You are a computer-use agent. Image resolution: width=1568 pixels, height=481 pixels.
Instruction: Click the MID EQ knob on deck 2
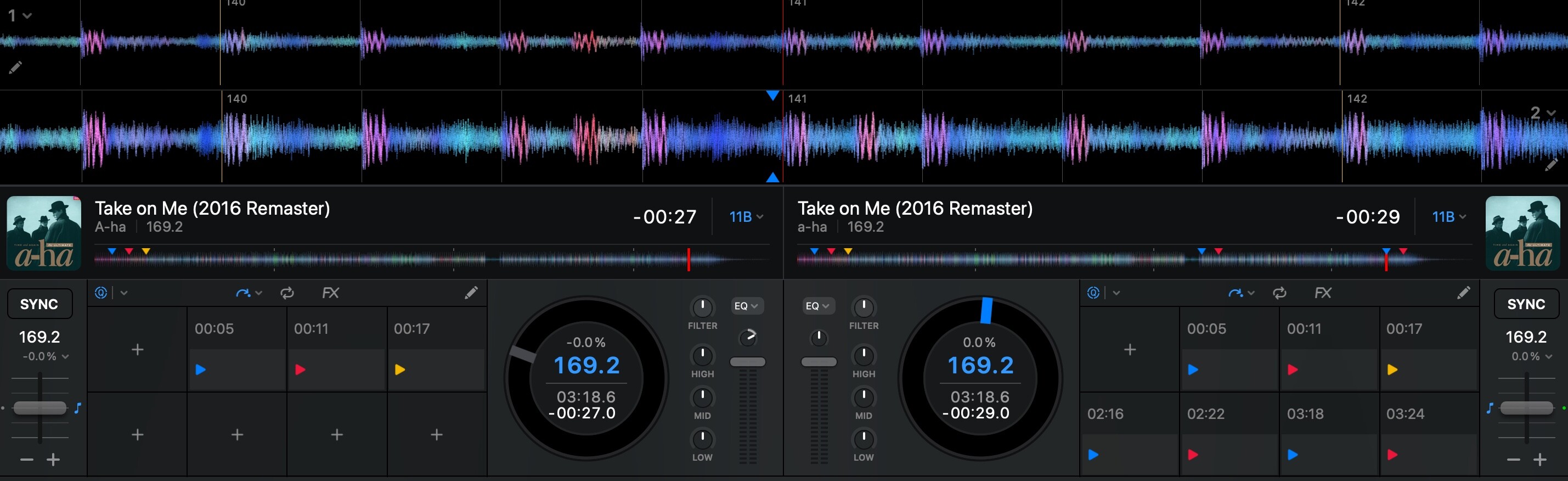click(x=864, y=397)
